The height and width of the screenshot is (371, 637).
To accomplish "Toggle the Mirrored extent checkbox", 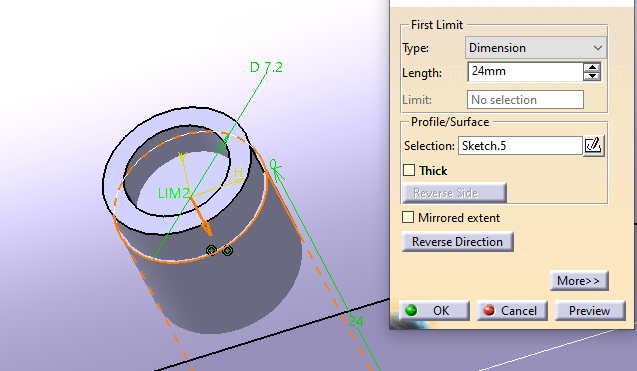I will (408, 217).
